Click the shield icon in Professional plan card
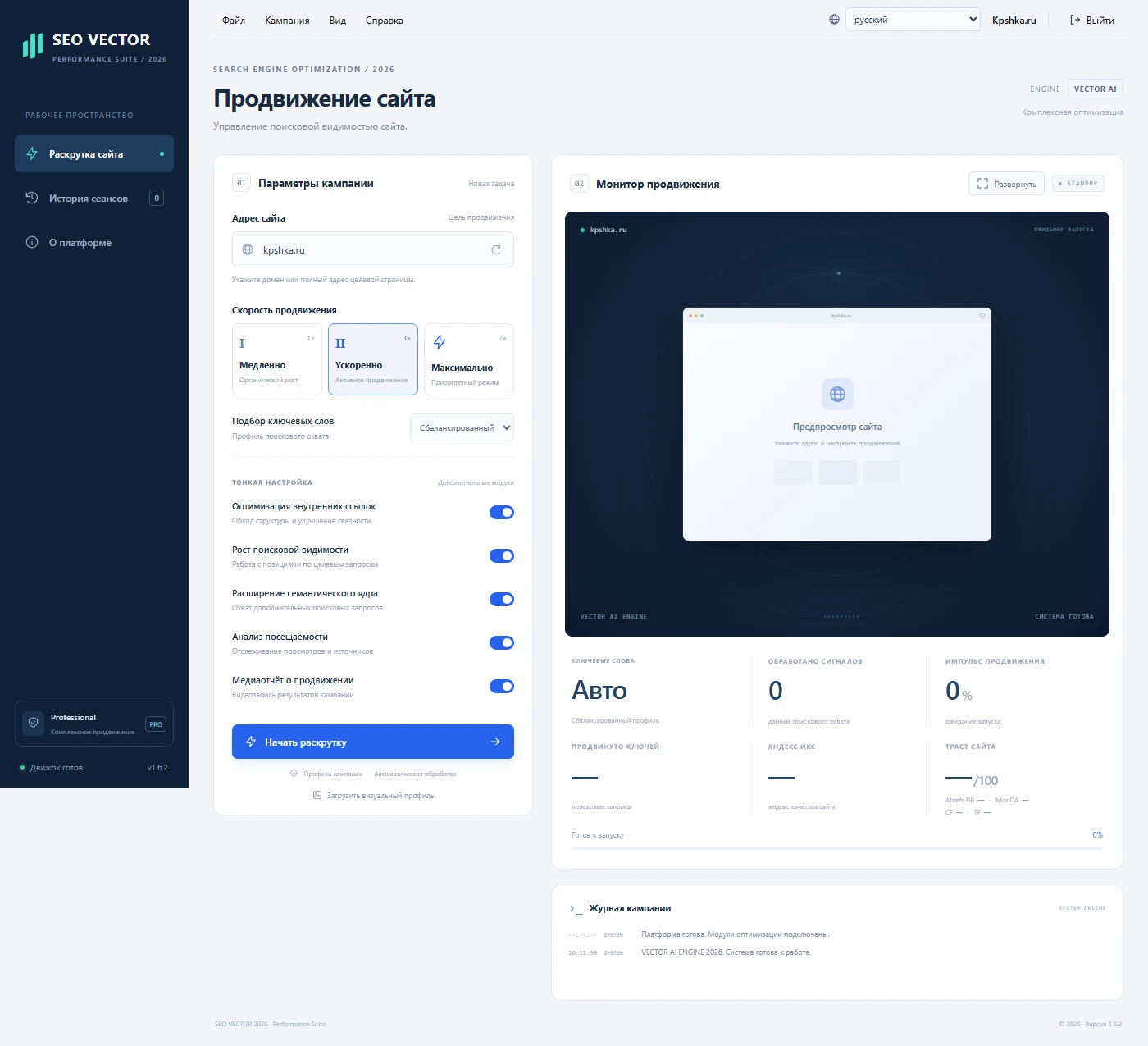Image resolution: width=1148 pixels, height=1046 pixels. tap(34, 723)
